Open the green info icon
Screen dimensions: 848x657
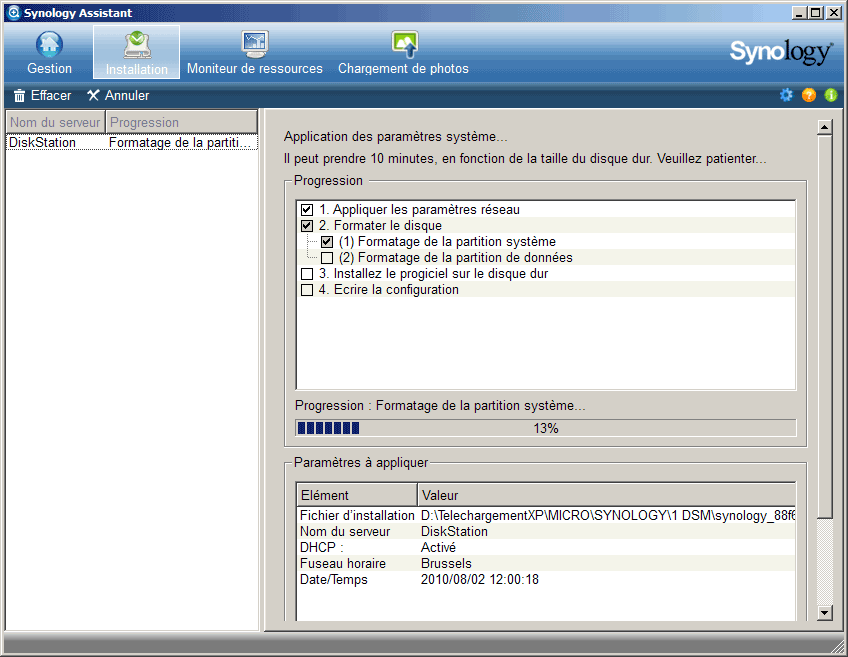[x=831, y=96]
